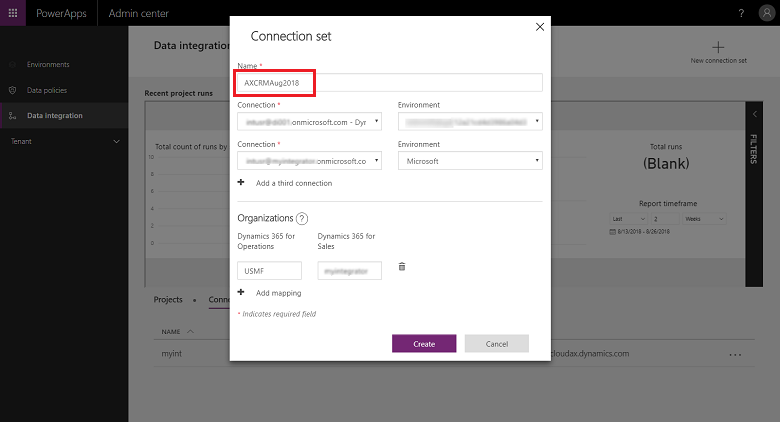Click the Data policies shield icon
Image resolution: width=780 pixels, height=422 pixels.
point(13,90)
